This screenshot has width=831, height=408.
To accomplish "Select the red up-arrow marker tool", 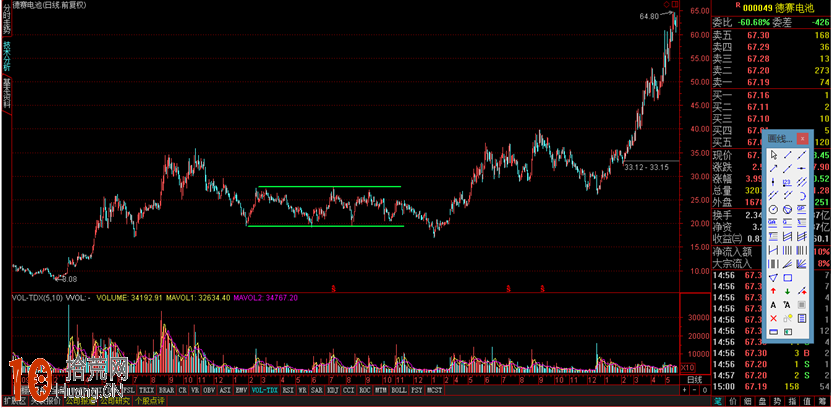I will [x=773, y=291].
